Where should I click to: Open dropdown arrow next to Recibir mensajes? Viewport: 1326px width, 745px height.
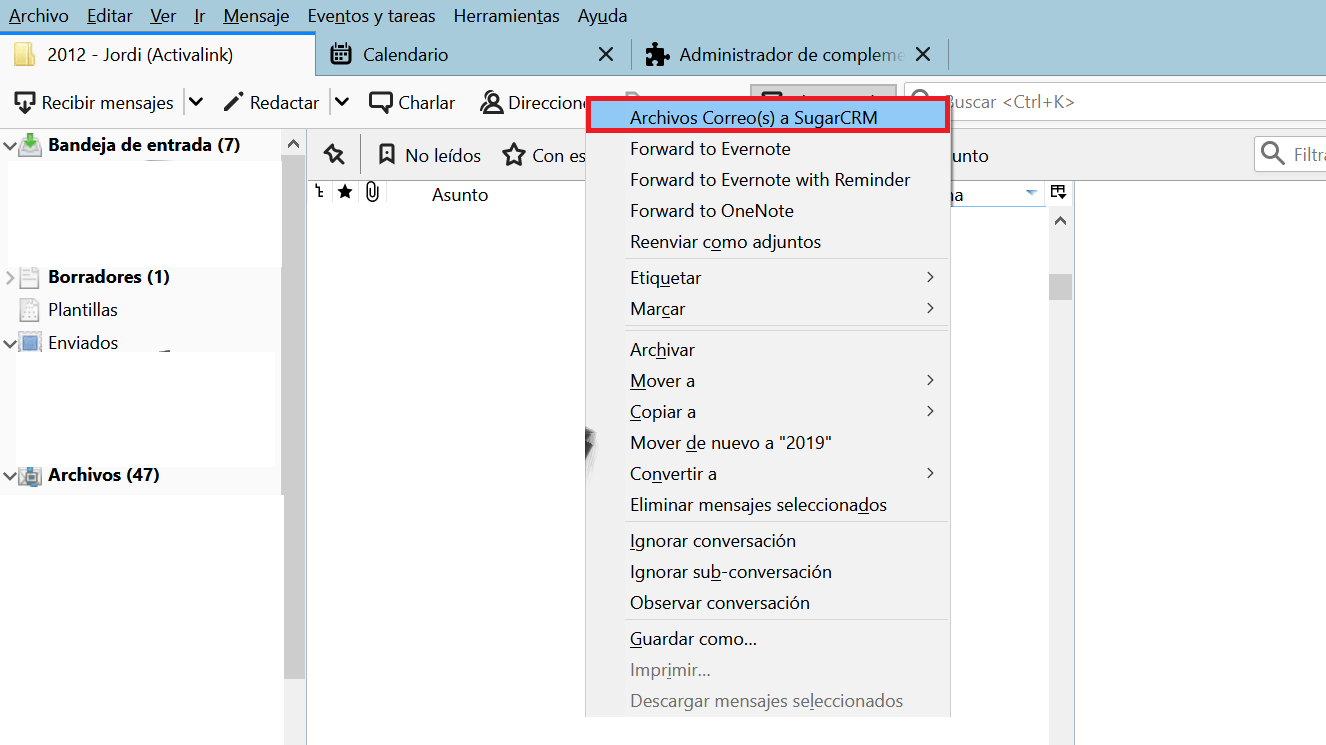coord(196,102)
